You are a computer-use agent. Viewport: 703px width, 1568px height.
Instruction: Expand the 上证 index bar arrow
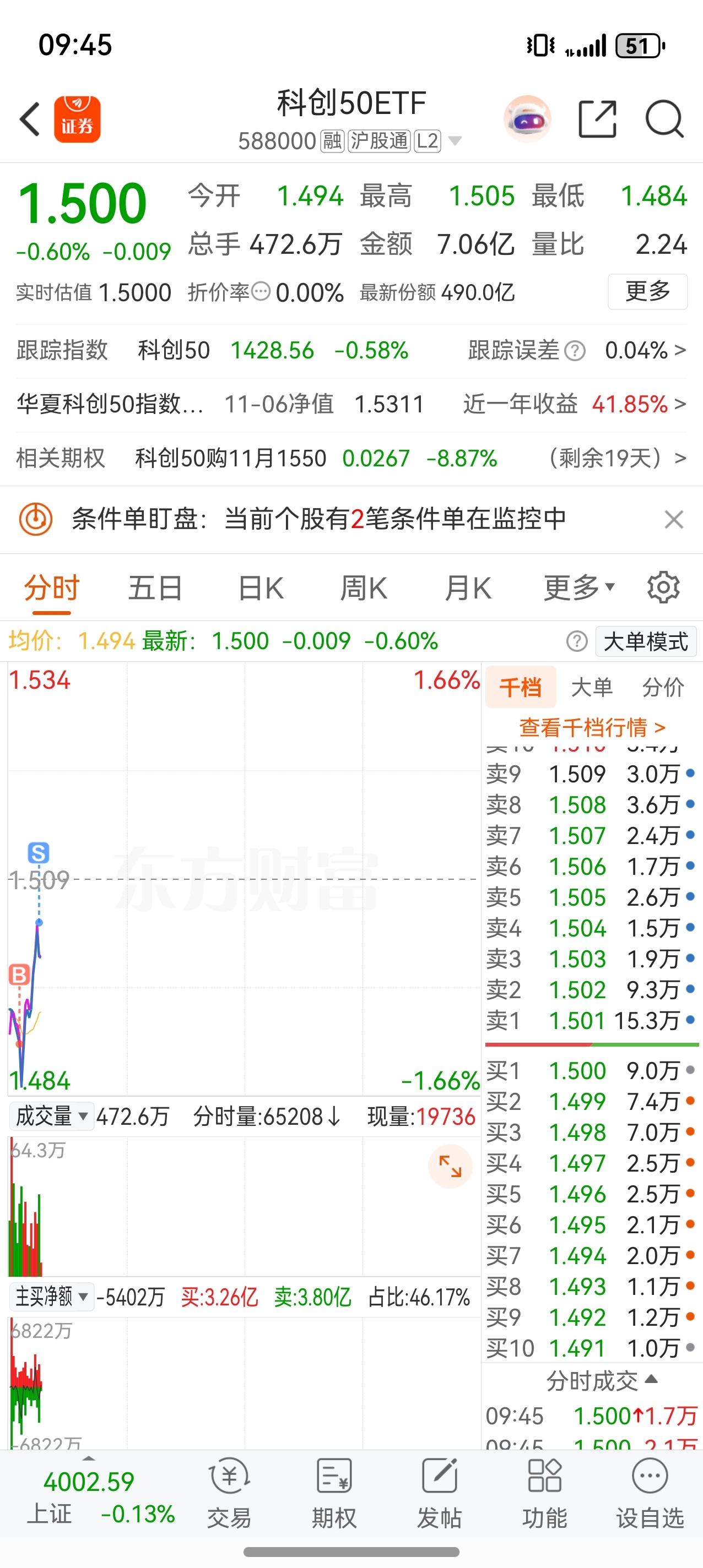click(89, 1458)
